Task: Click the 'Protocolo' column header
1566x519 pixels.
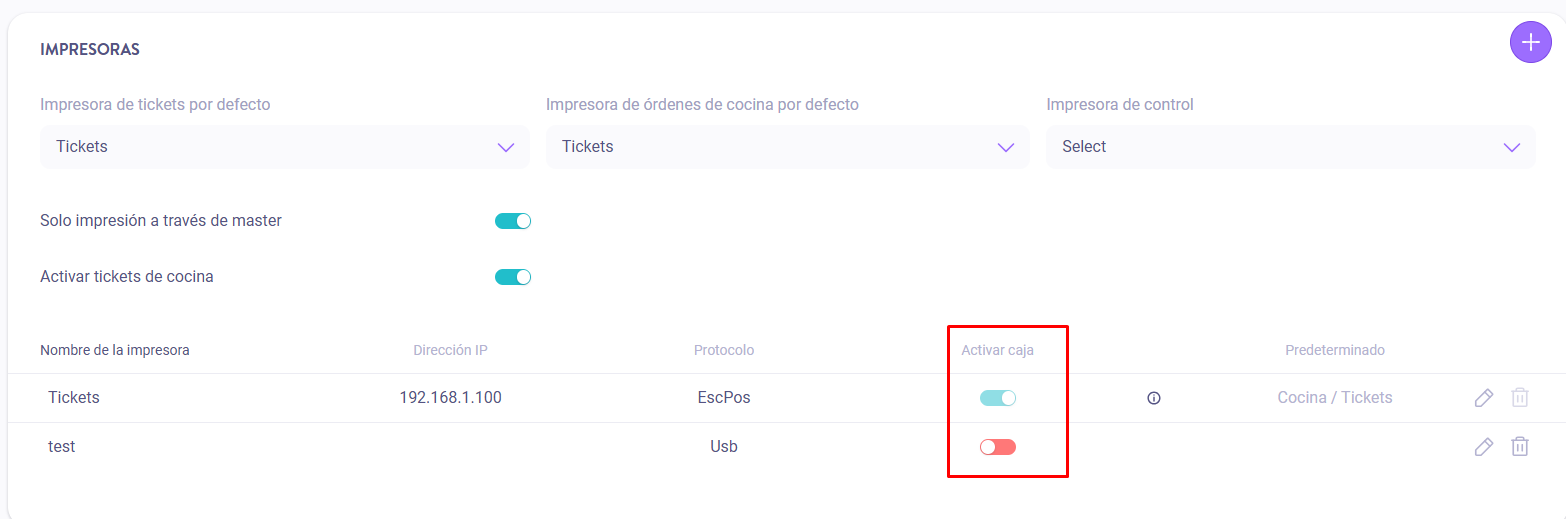Action: click(x=724, y=350)
